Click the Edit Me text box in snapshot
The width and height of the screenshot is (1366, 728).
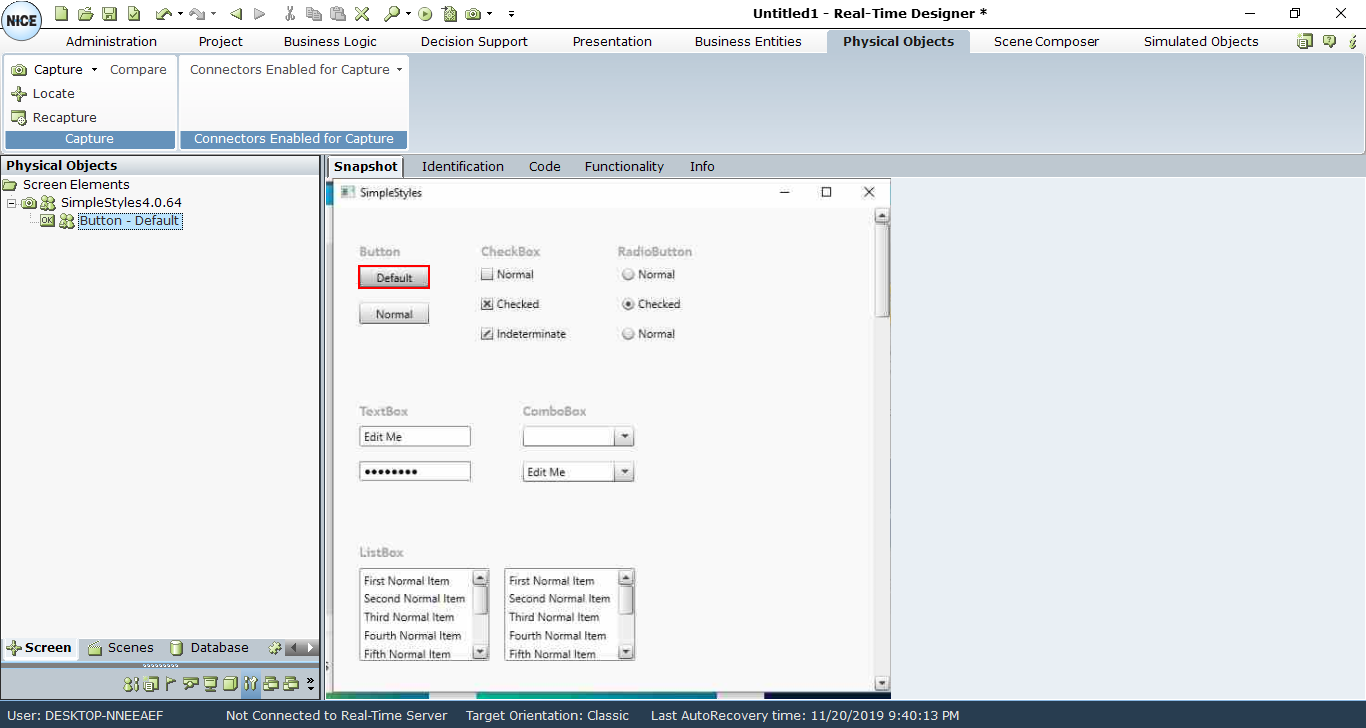415,437
